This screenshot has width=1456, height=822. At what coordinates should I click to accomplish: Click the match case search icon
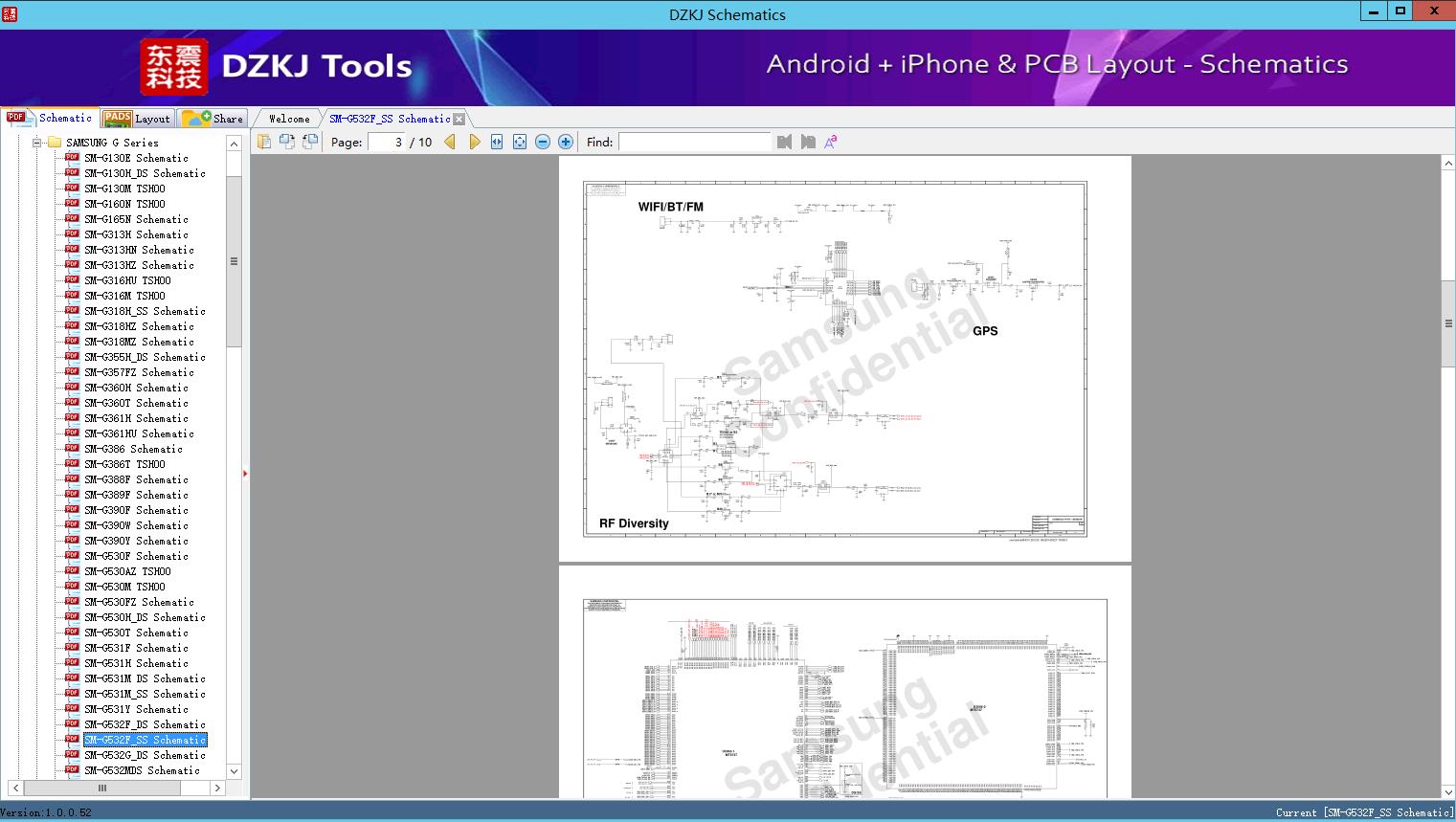[x=831, y=142]
